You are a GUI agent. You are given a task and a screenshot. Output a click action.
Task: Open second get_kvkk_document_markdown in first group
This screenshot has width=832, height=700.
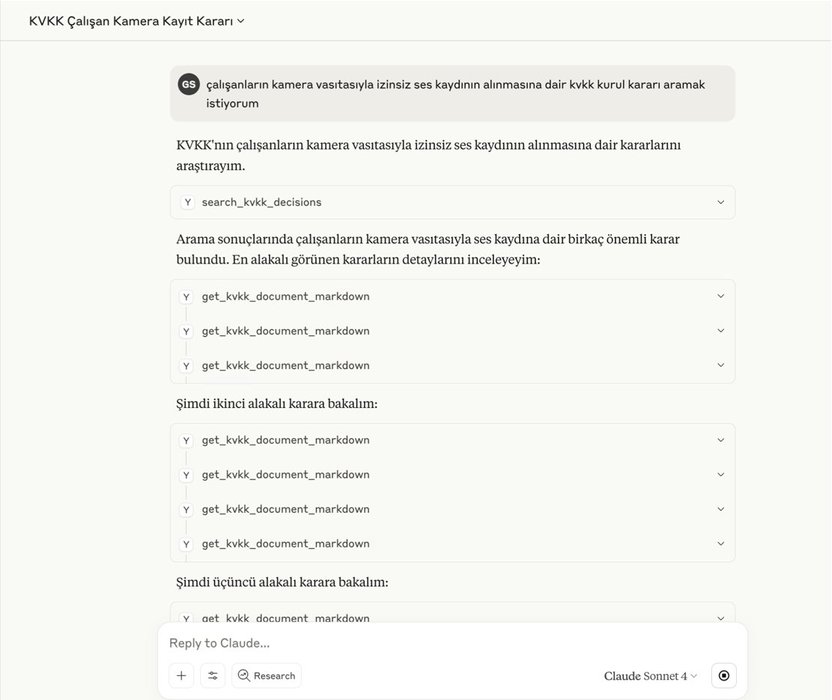coord(453,331)
